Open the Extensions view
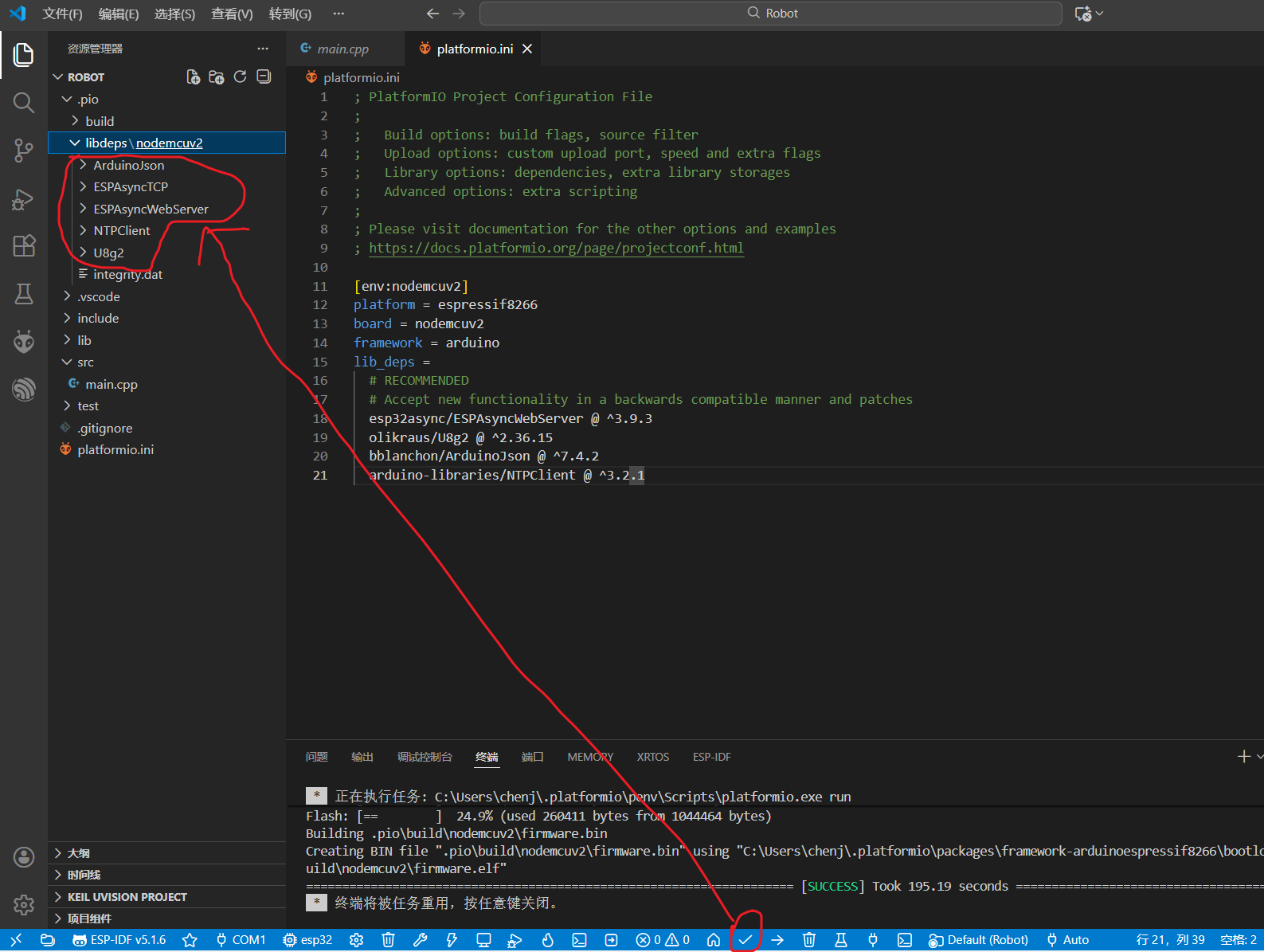This screenshot has width=1264, height=952. coord(24,246)
